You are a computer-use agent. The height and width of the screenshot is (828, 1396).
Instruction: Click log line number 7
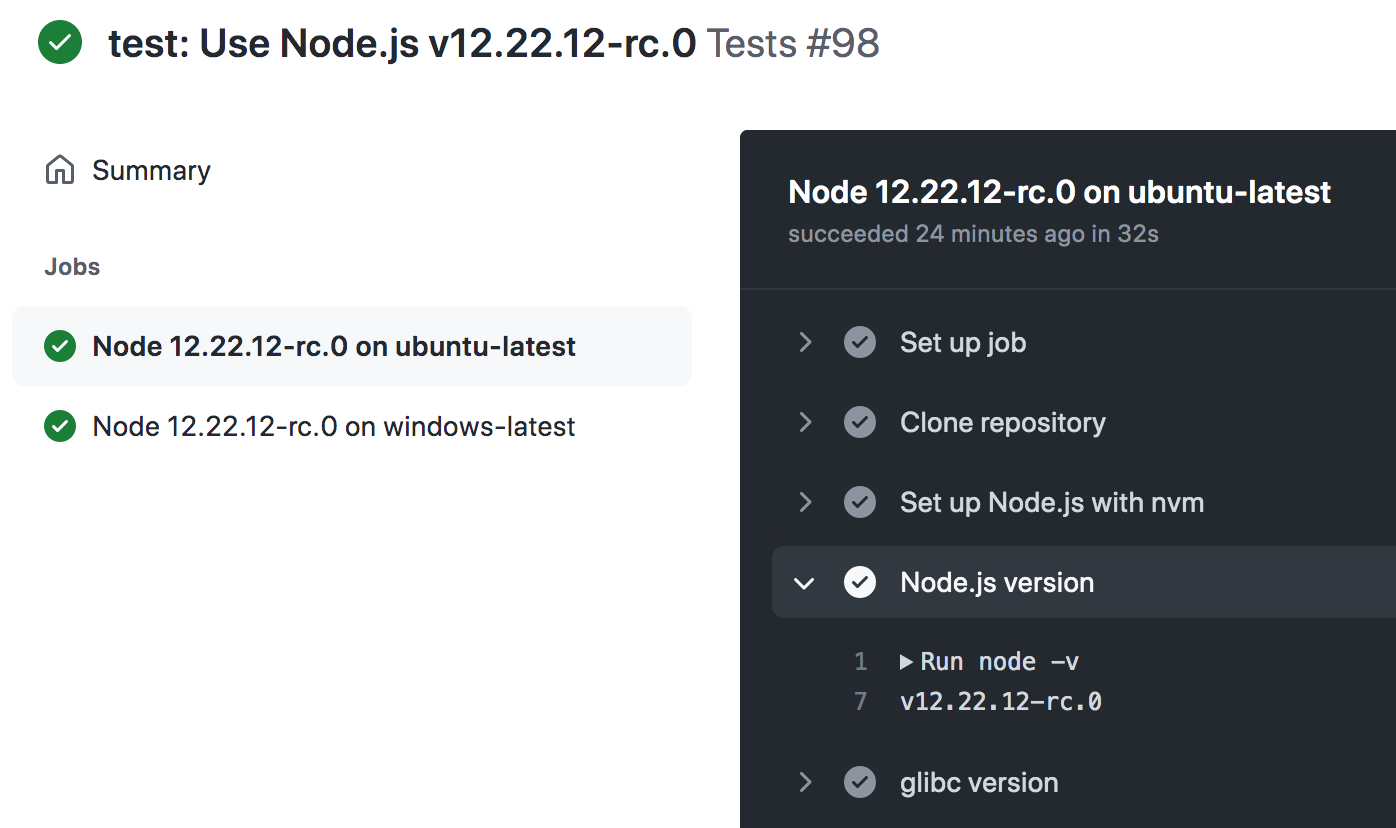point(860,701)
